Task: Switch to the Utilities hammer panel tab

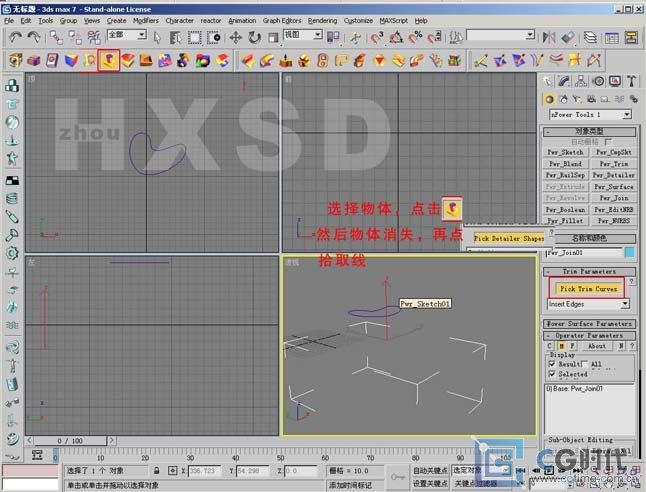Action: pos(632,81)
